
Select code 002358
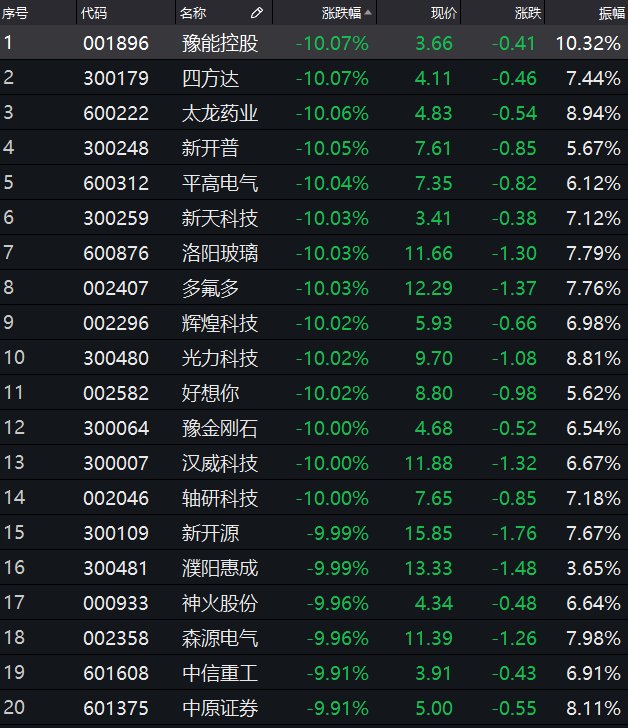[116, 638]
